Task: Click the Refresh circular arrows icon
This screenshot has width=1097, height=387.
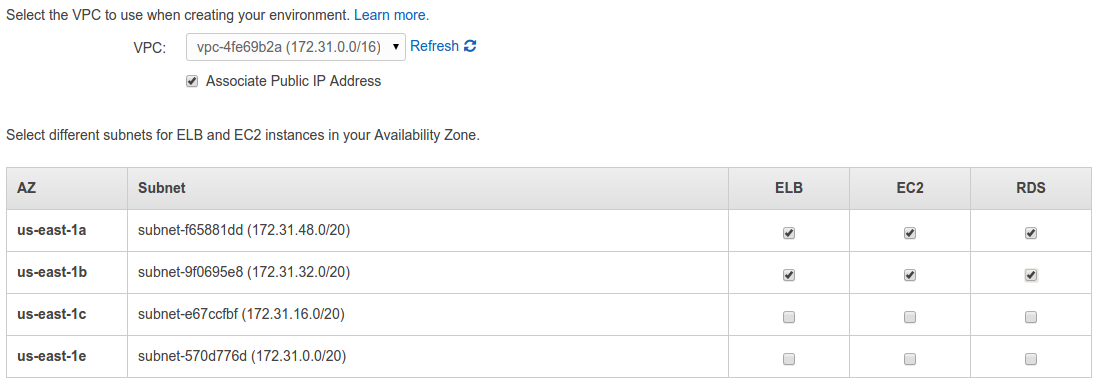Action: click(x=470, y=46)
